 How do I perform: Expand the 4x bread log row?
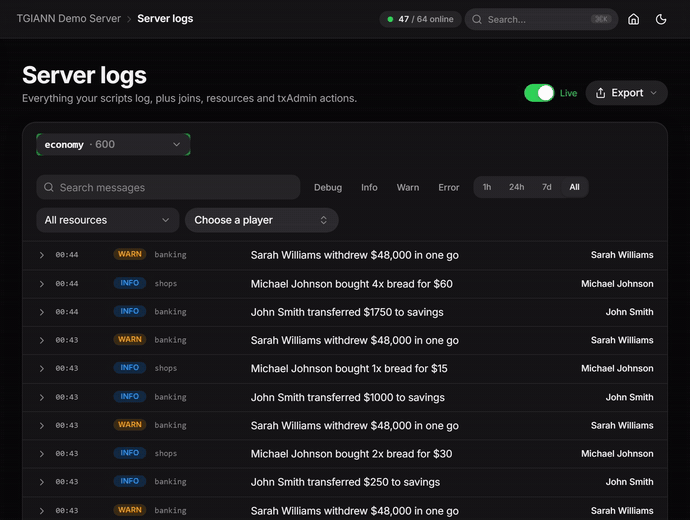[41, 284]
